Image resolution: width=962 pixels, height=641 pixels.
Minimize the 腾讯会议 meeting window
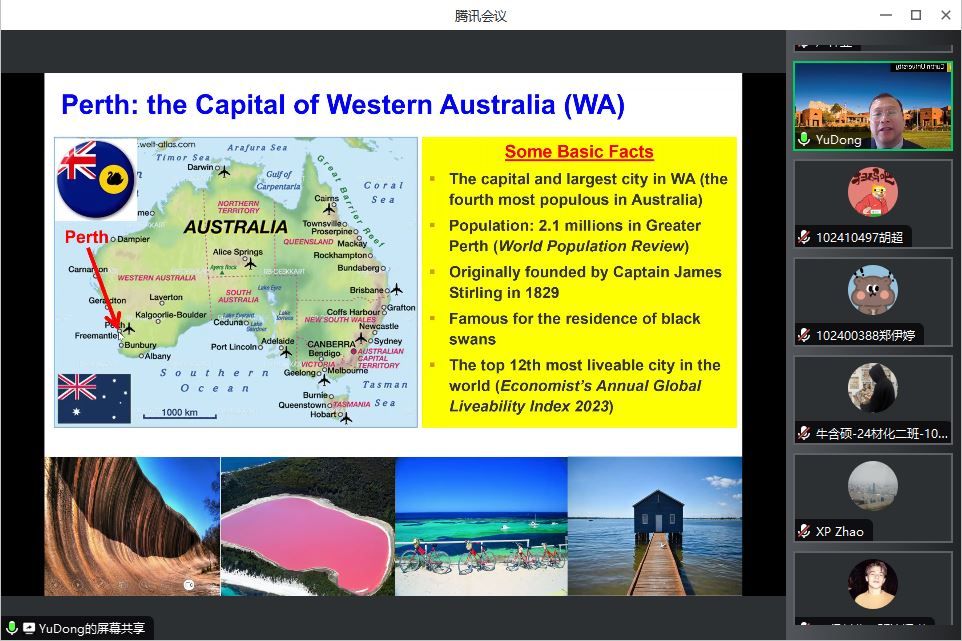885,15
